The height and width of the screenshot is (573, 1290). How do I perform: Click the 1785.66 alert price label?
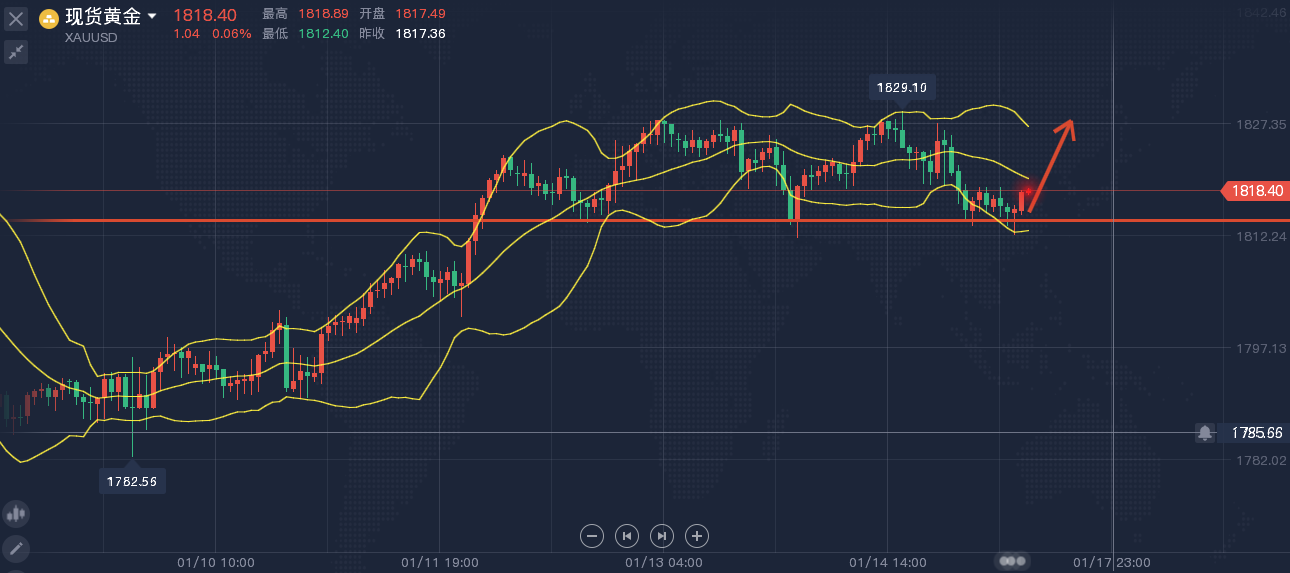pos(1257,433)
